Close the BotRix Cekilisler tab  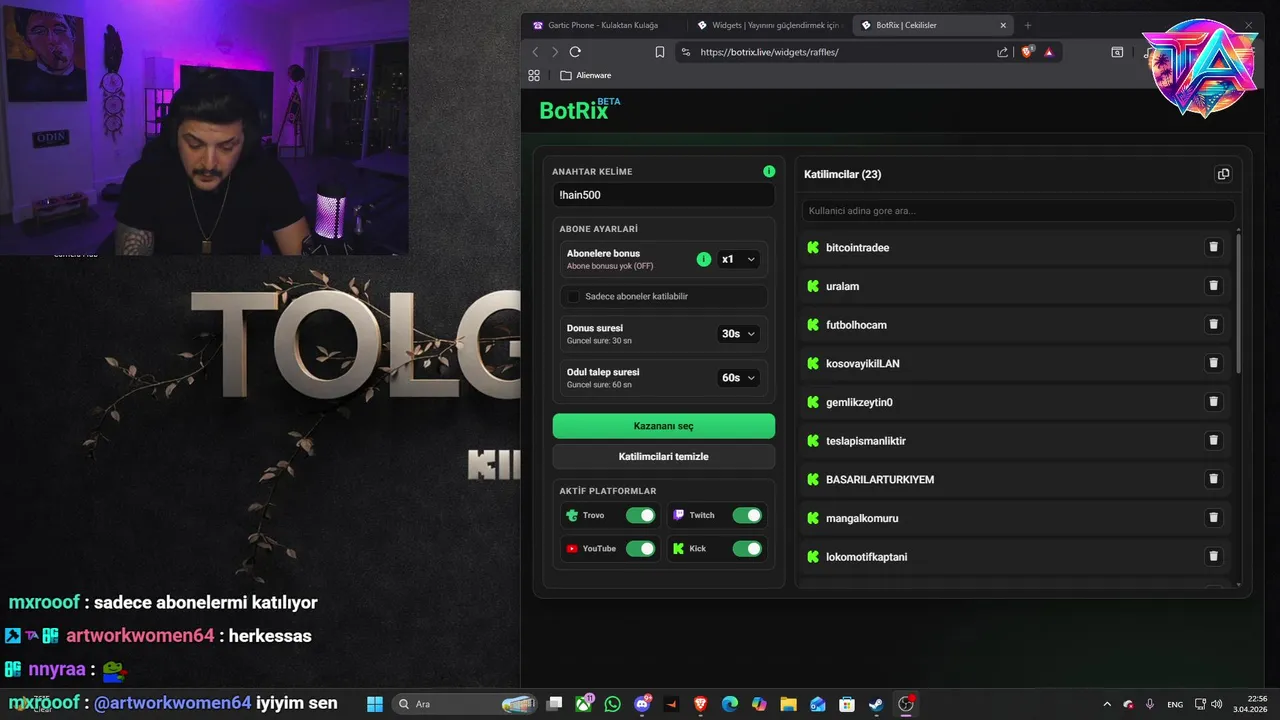[x=1003, y=25]
